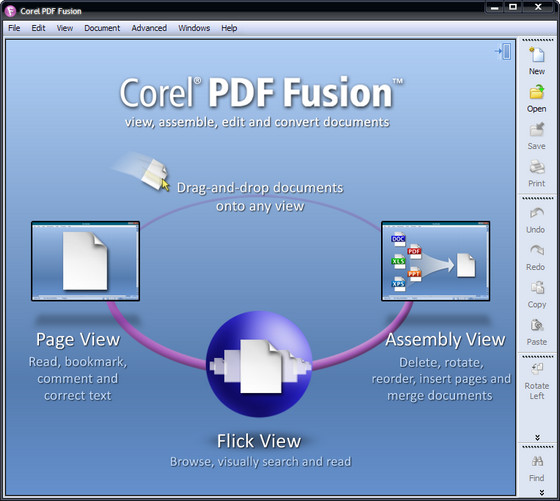Click the Paste toolbar icon
This screenshot has height=501, width=560.
pyautogui.click(x=536, y=325)
